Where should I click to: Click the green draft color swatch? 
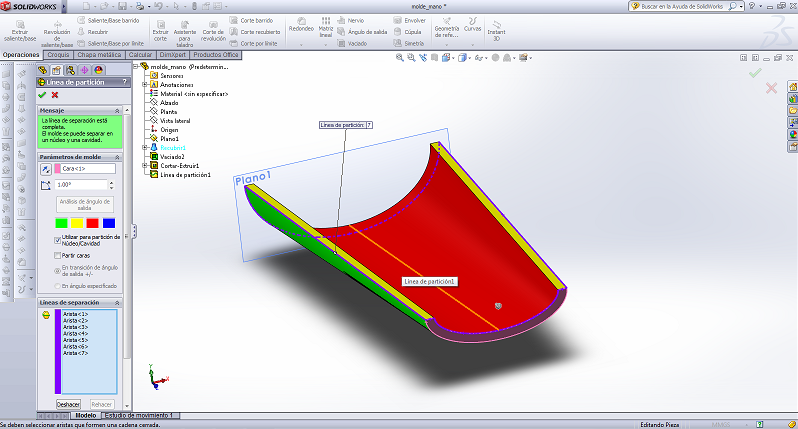(61, 223)
